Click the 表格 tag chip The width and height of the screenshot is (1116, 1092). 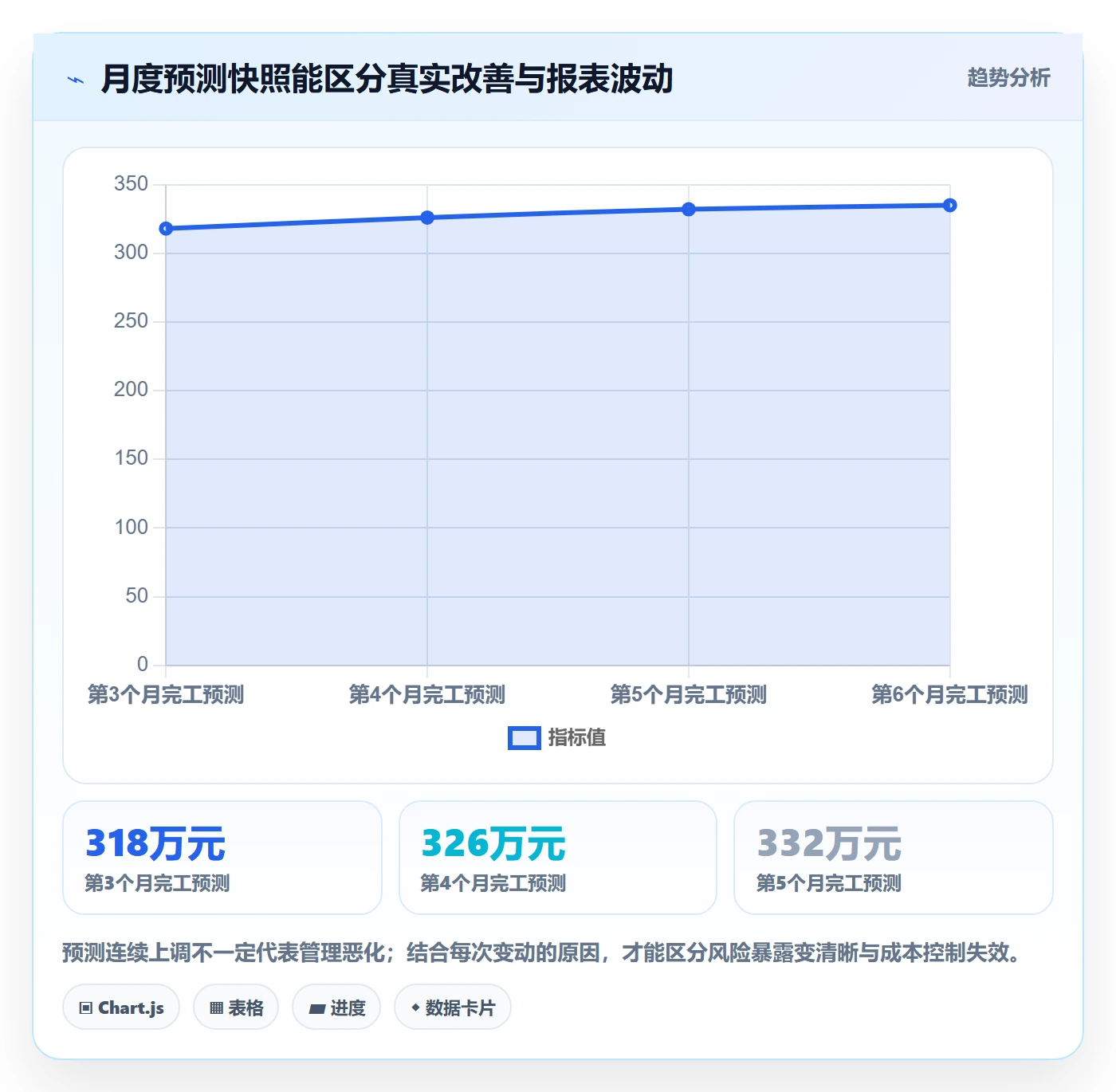click(x=236, y=1008)
